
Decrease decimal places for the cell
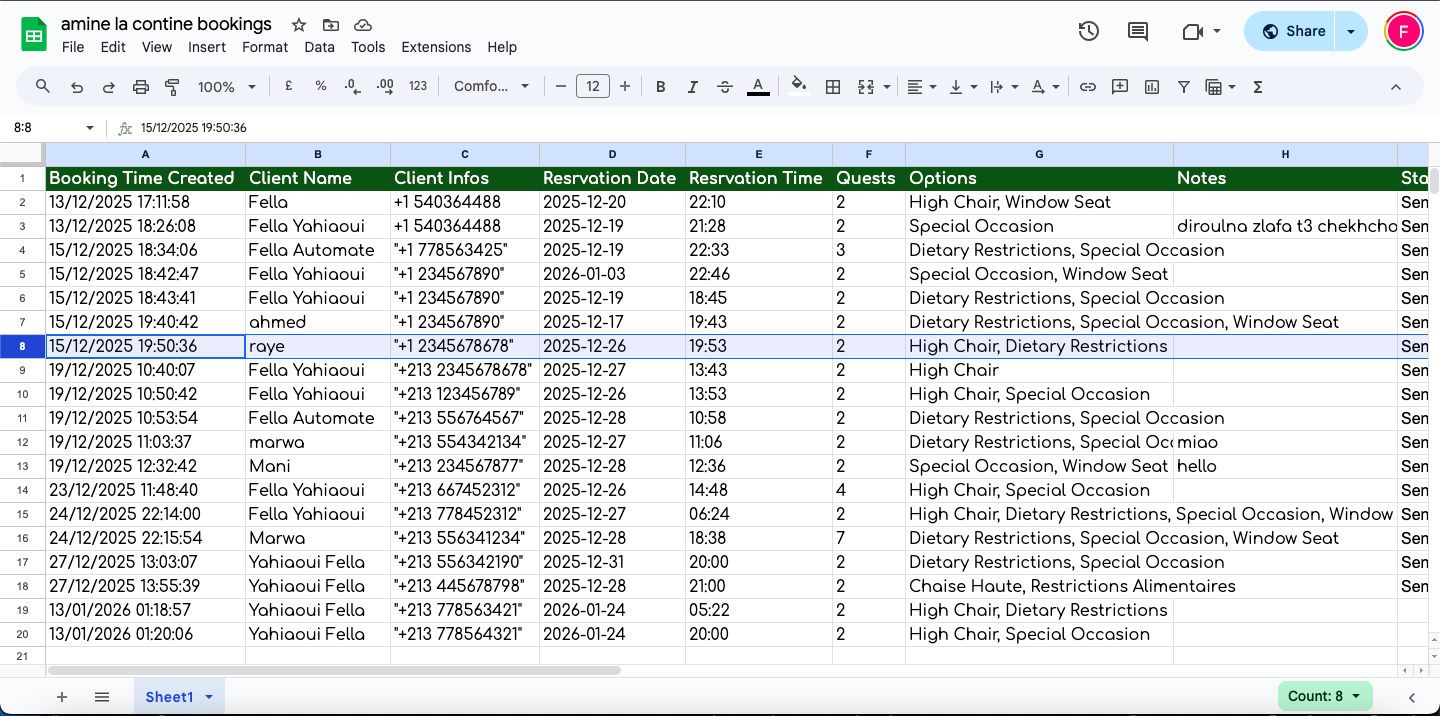tap(351, 87)
